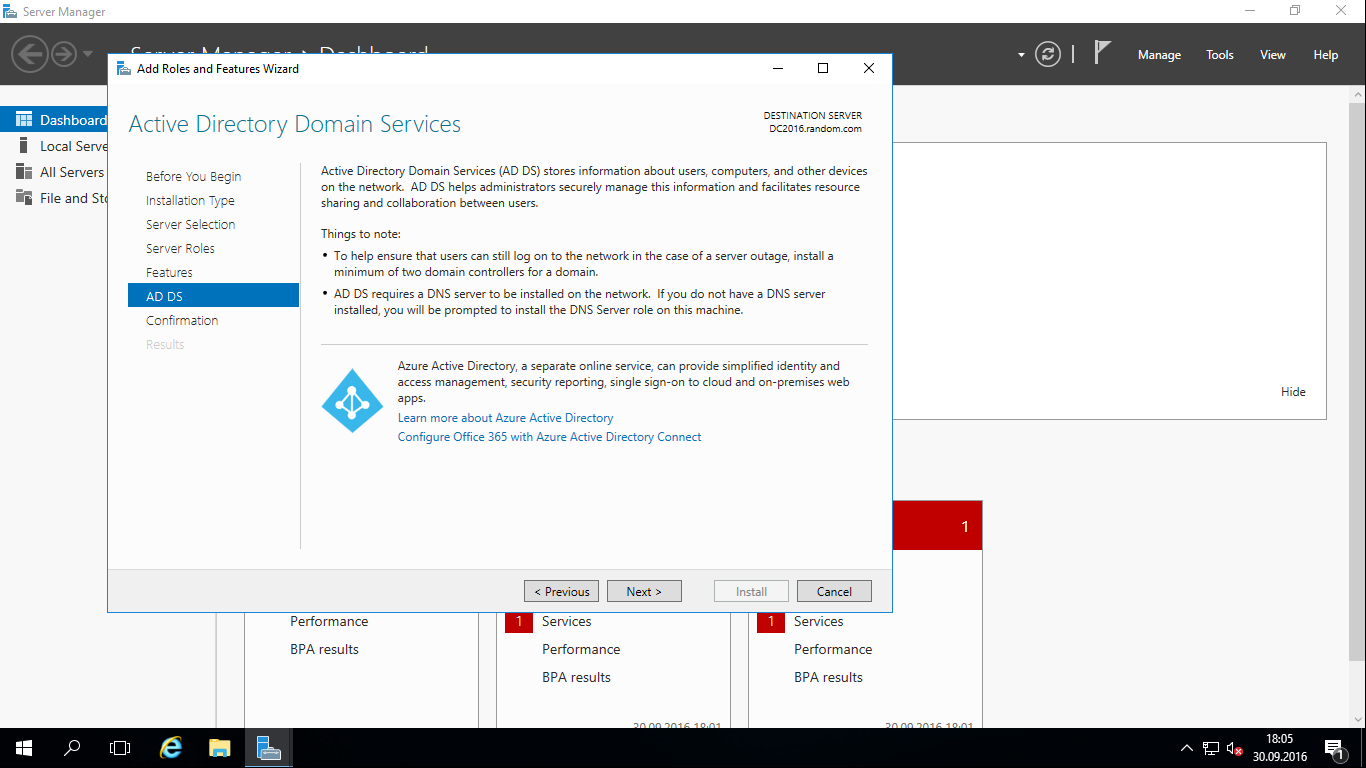Click the Previous button

pyautogui.click(x=562, y=591)
